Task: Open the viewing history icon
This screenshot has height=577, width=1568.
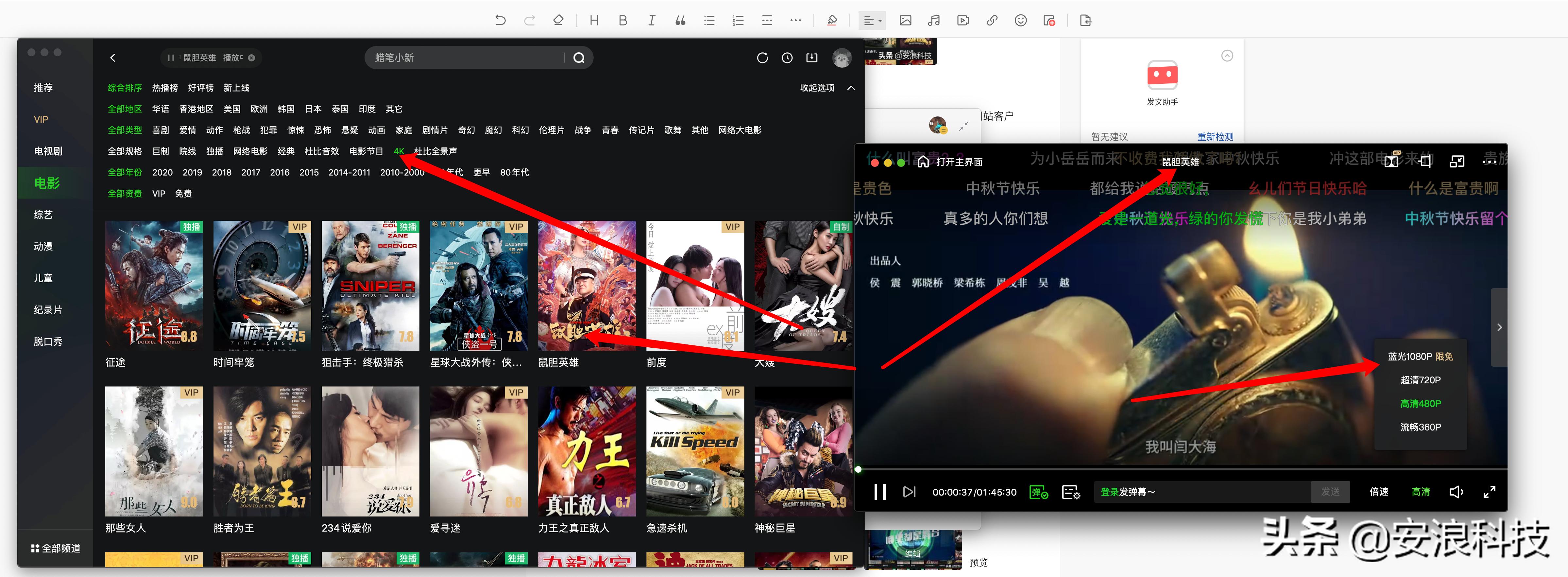Action: [x=786, y=57]
